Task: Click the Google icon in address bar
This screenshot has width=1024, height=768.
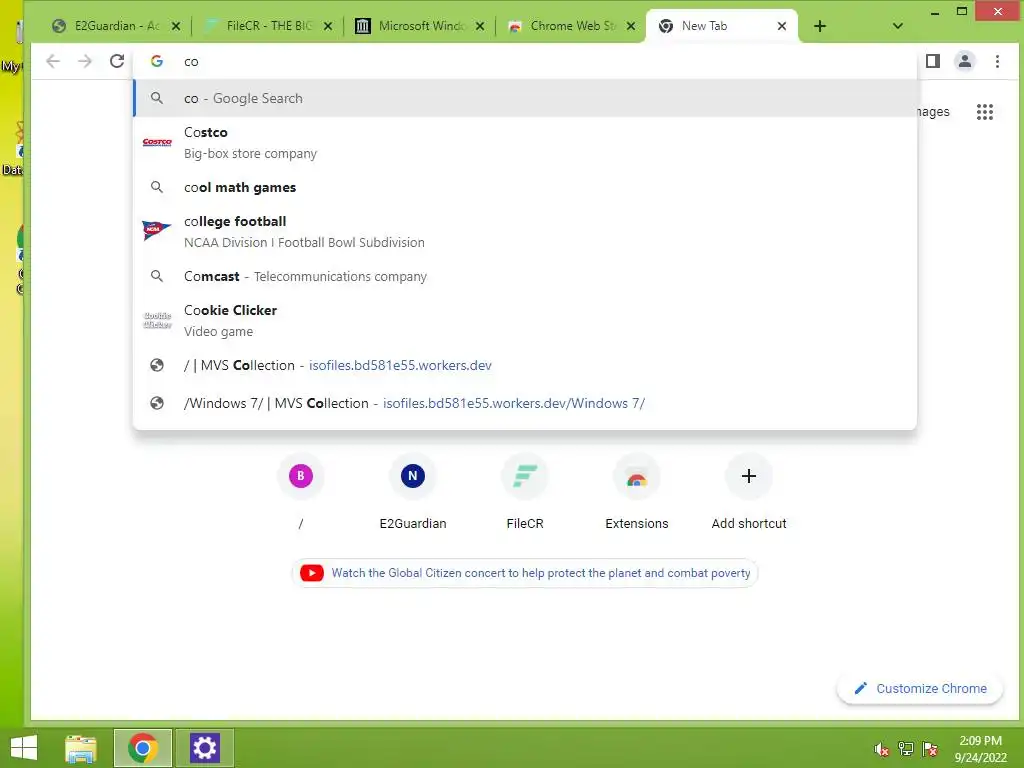Action: tap(157, 61)
